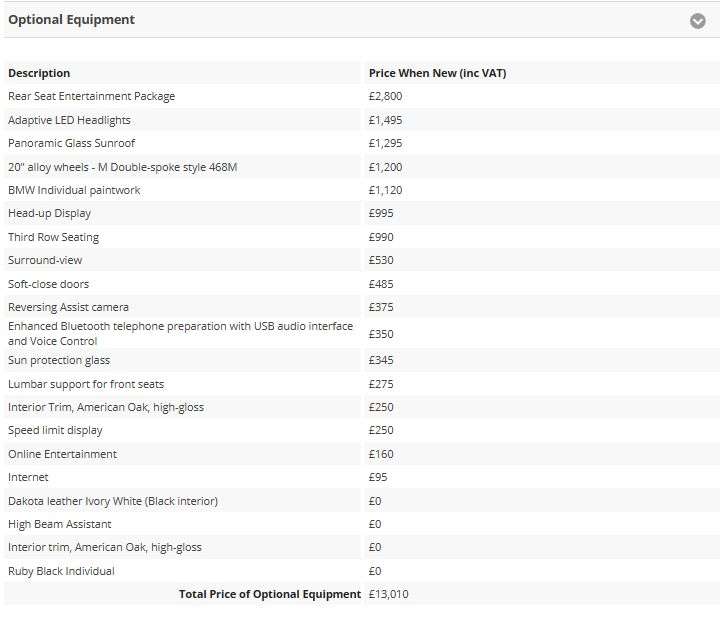The height and width of the screenshot is (625, 720).
Task: Select the Adaptive LED Headlights row
Action: coord(362,120)
